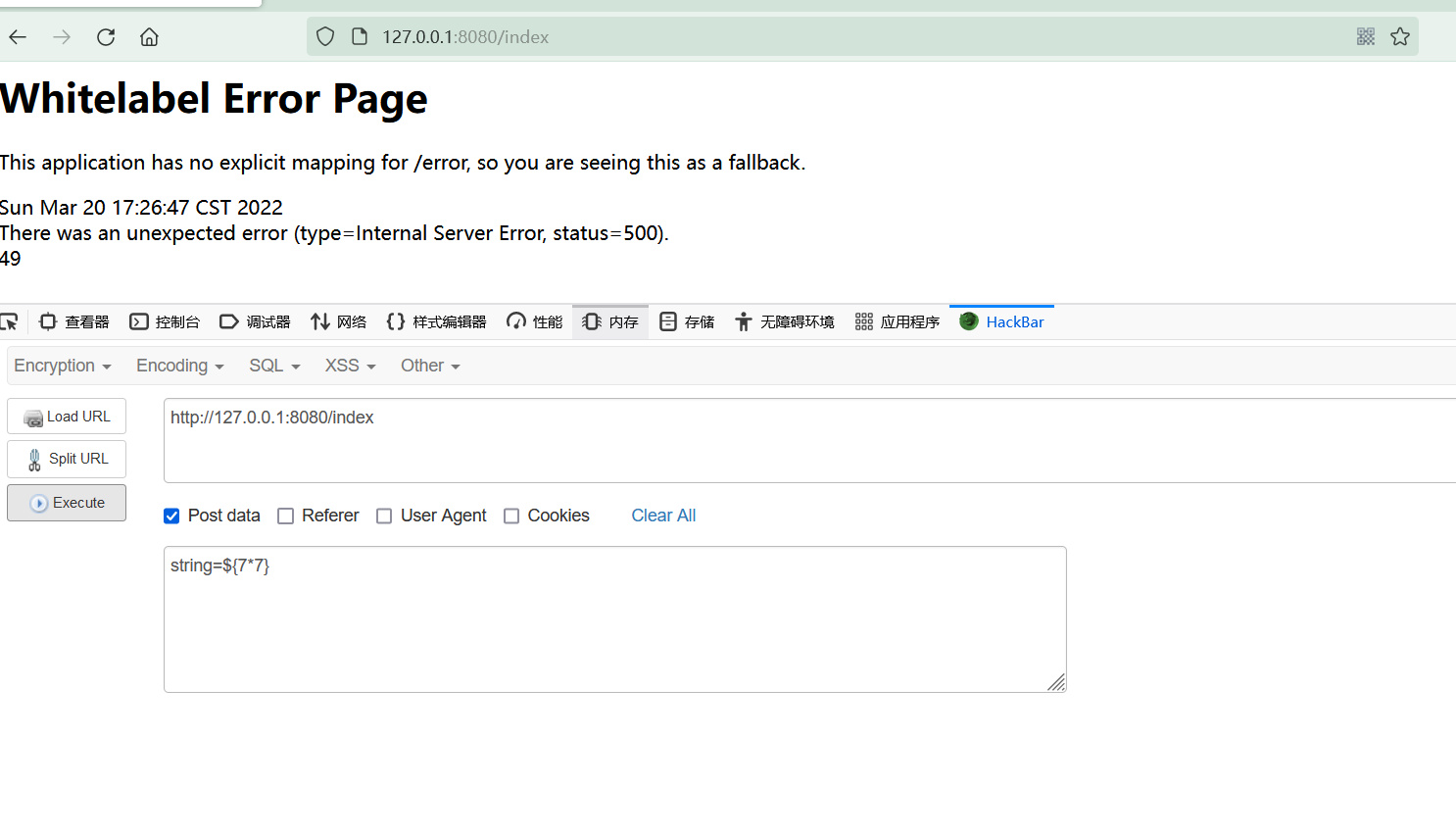This screenshot has height=836, width=1456.
Task: Click the browser back arrow
Action: pyautogui.click(x=18, y=37)
